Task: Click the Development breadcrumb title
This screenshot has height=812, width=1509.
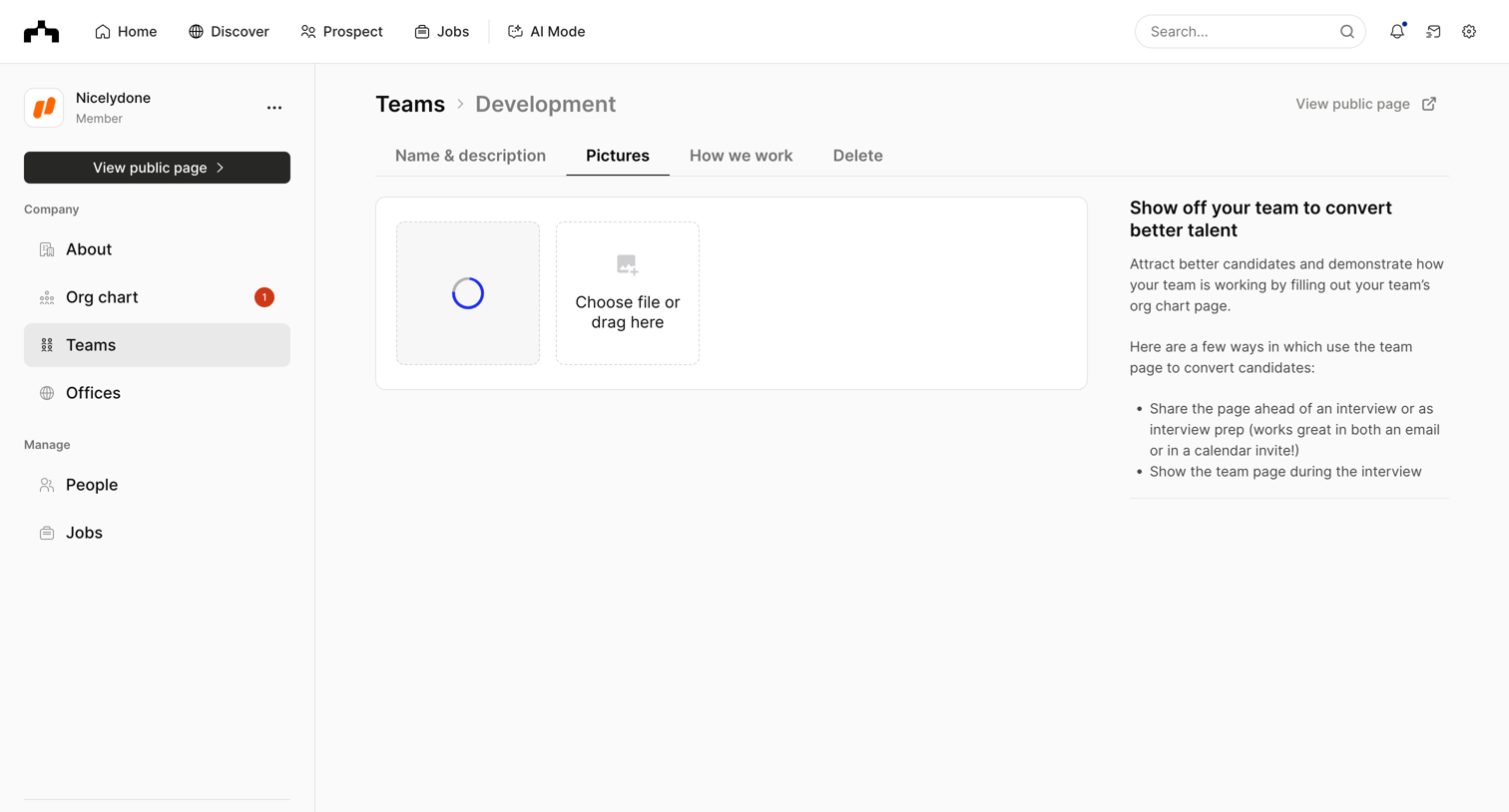Action: (545, 104)
